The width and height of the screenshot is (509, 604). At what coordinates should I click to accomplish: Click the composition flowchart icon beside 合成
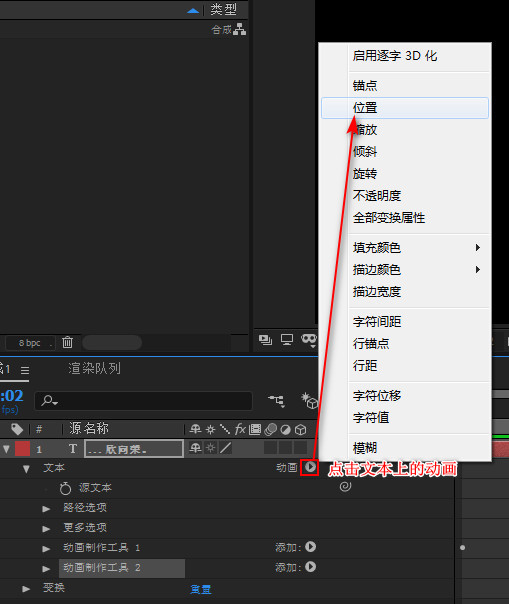239,29
